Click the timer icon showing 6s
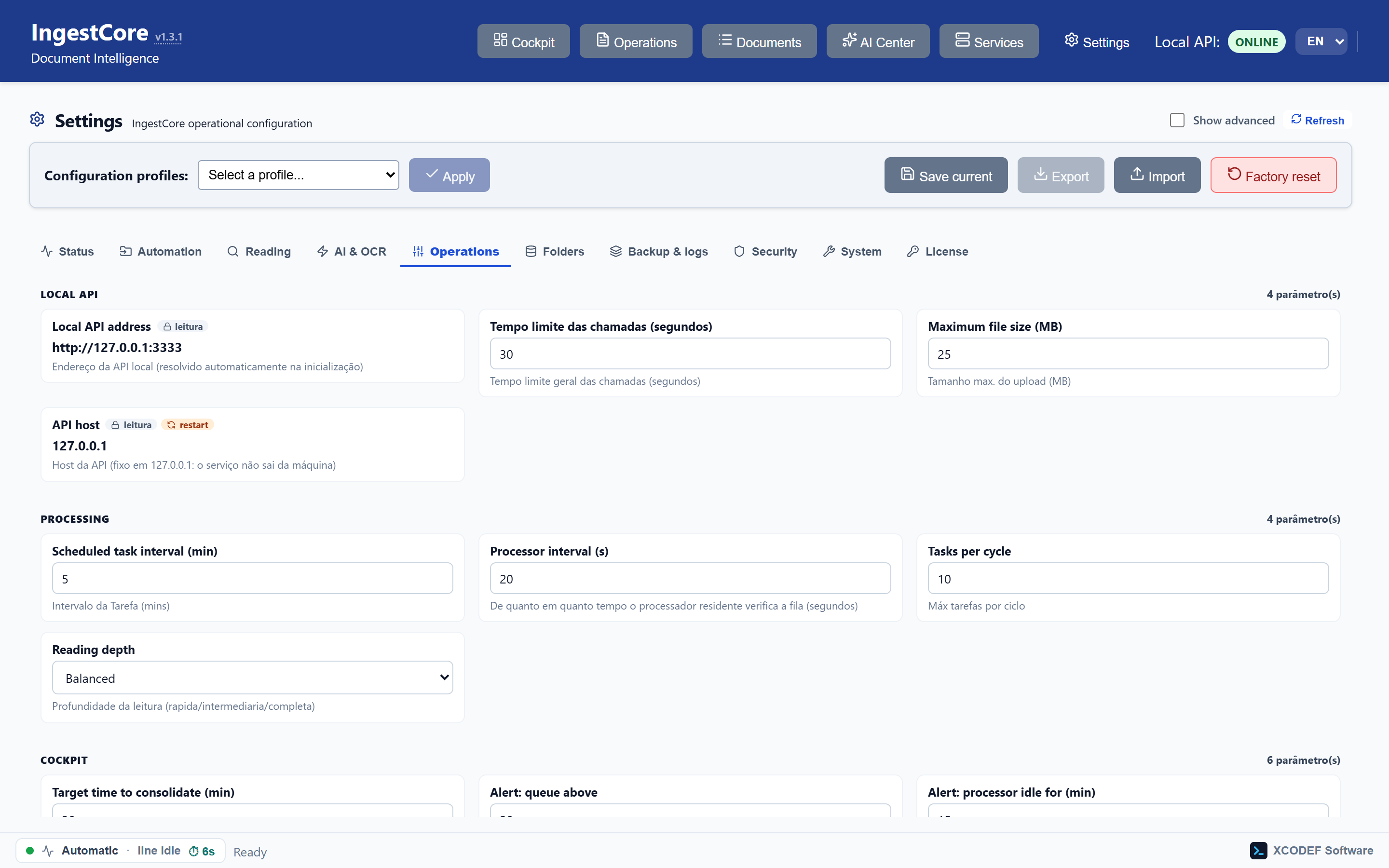 pyautogui.click(x=194, y=851)
